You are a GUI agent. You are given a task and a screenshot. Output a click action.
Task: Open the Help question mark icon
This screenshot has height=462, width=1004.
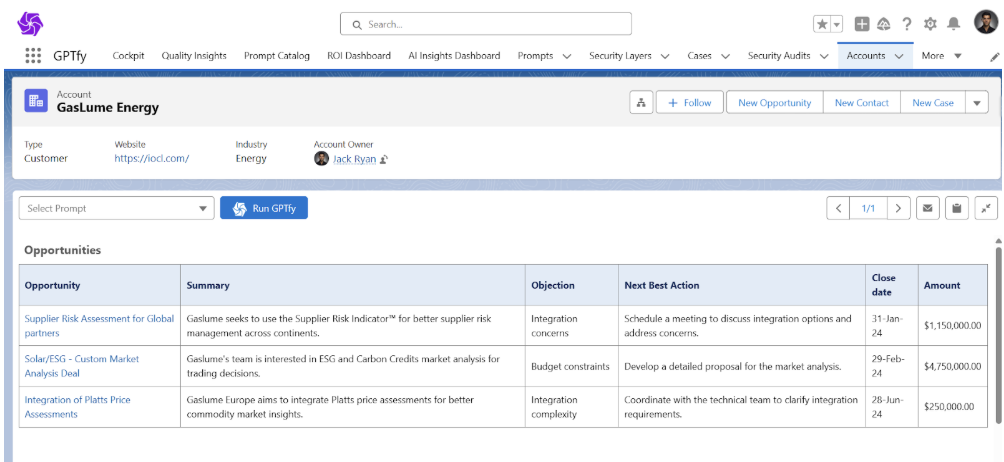907,24
